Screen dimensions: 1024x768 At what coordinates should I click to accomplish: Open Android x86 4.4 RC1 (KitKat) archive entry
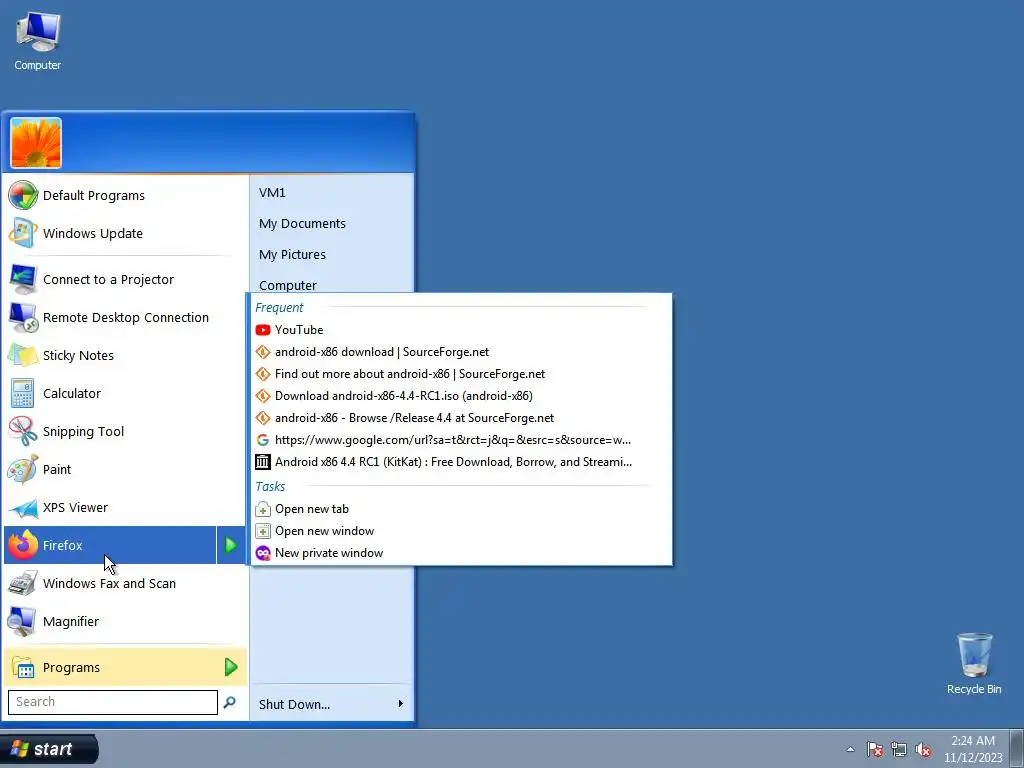(461, 462)
